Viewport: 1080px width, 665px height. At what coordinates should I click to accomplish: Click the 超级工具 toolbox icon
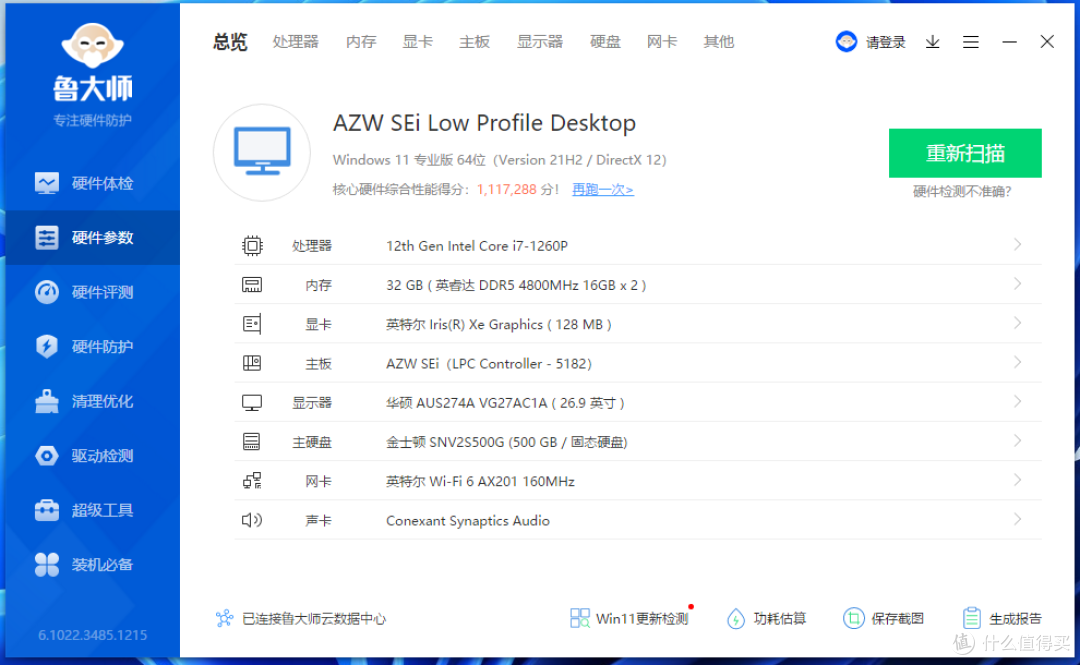click(x=47, y=510)
